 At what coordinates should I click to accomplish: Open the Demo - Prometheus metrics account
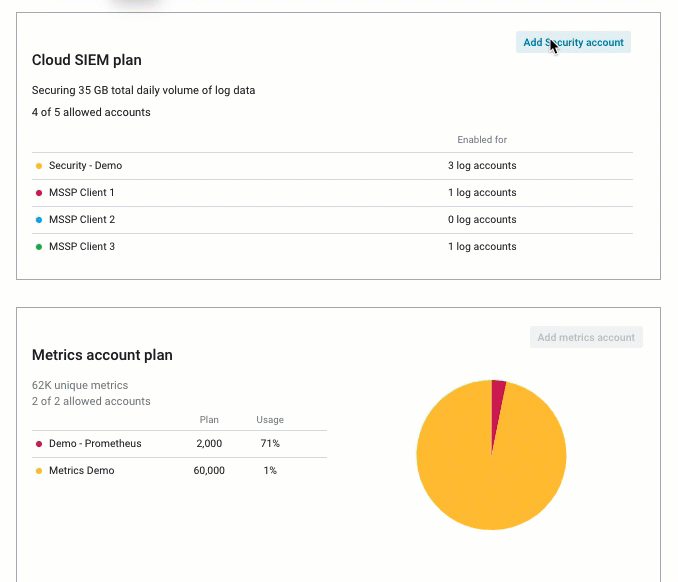click(95, 444)
